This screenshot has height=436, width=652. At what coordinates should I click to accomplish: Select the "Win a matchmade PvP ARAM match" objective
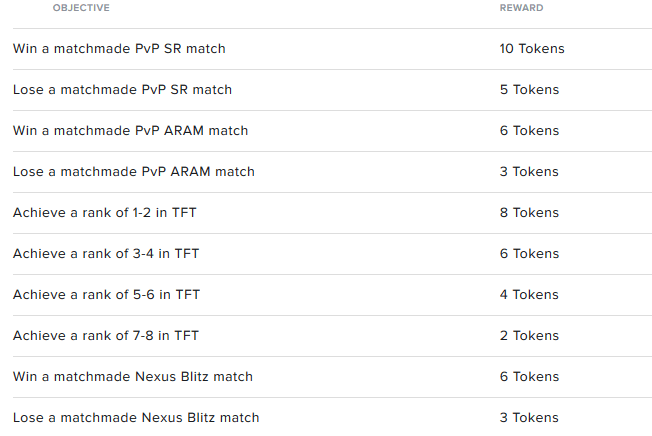130,131
